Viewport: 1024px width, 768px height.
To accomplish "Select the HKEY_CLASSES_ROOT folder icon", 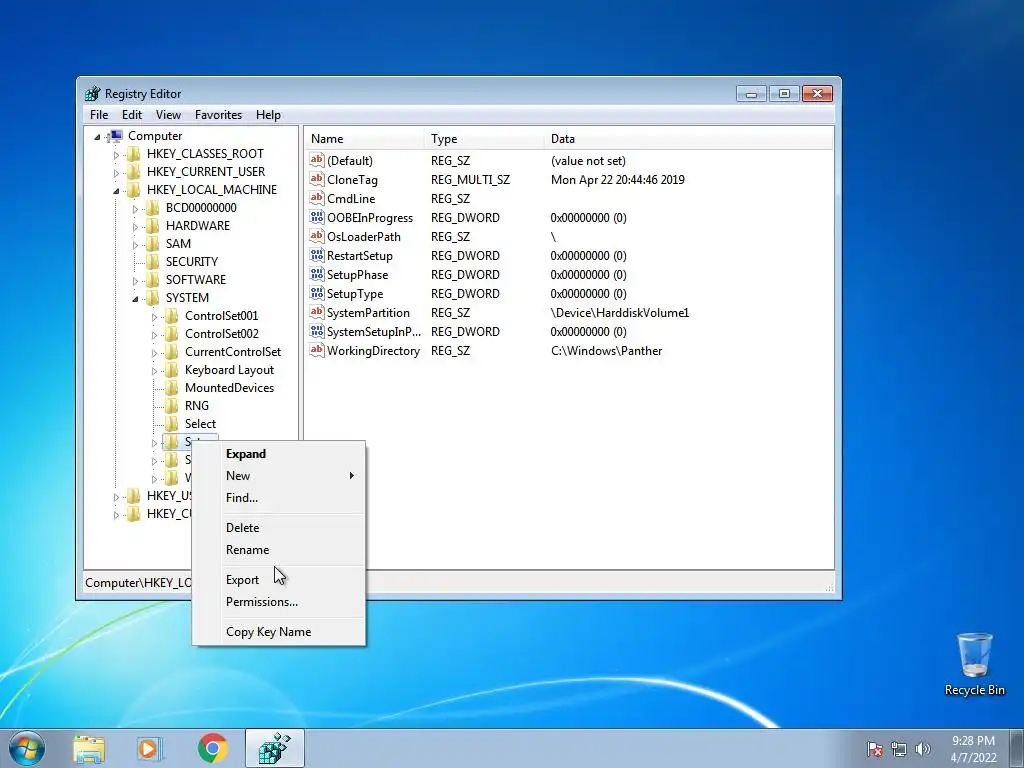I will pos(134,154).
